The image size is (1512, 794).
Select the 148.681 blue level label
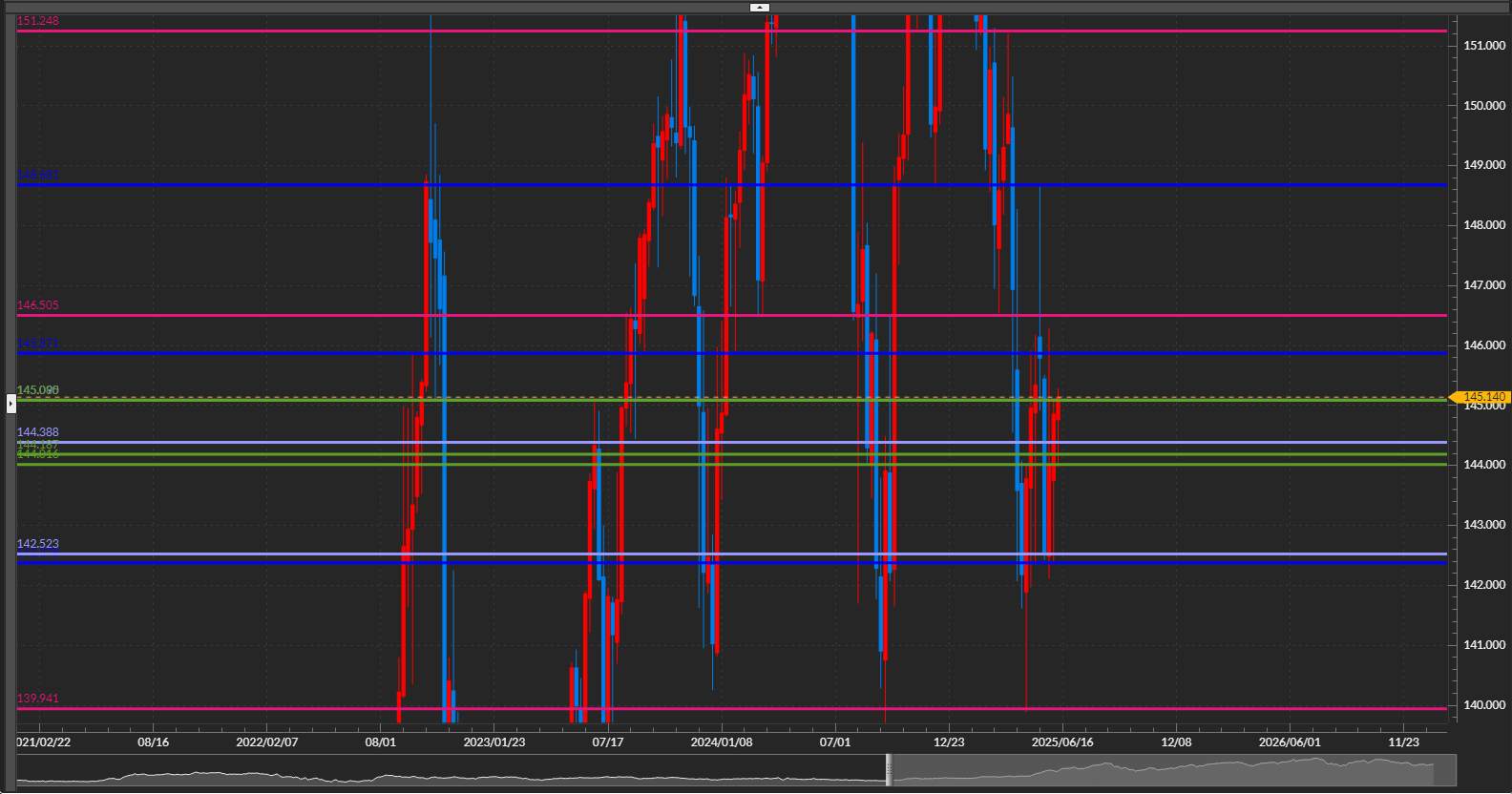pyautogui.click(x=38, y=175)
